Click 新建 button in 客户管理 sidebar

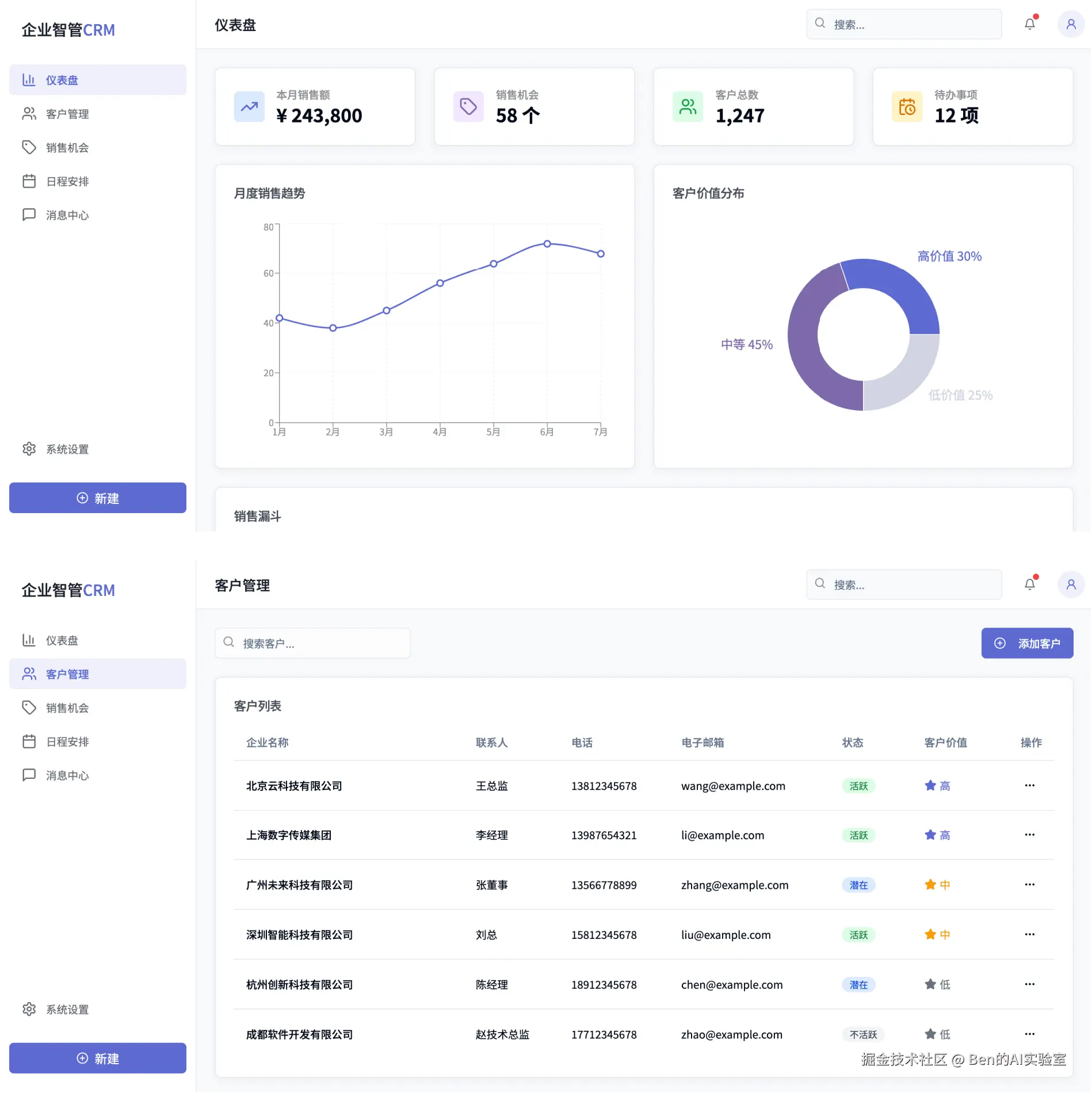tap(98, 1058)
